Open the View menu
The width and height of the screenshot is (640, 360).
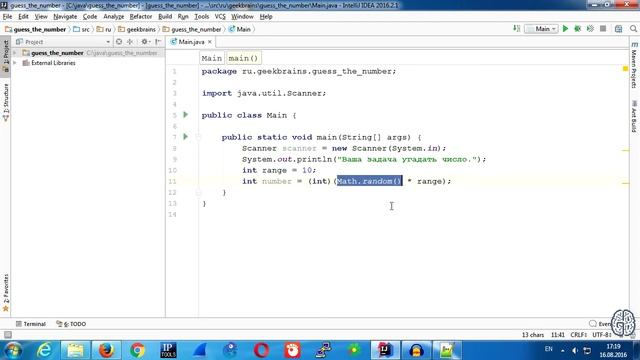(41, 16)
